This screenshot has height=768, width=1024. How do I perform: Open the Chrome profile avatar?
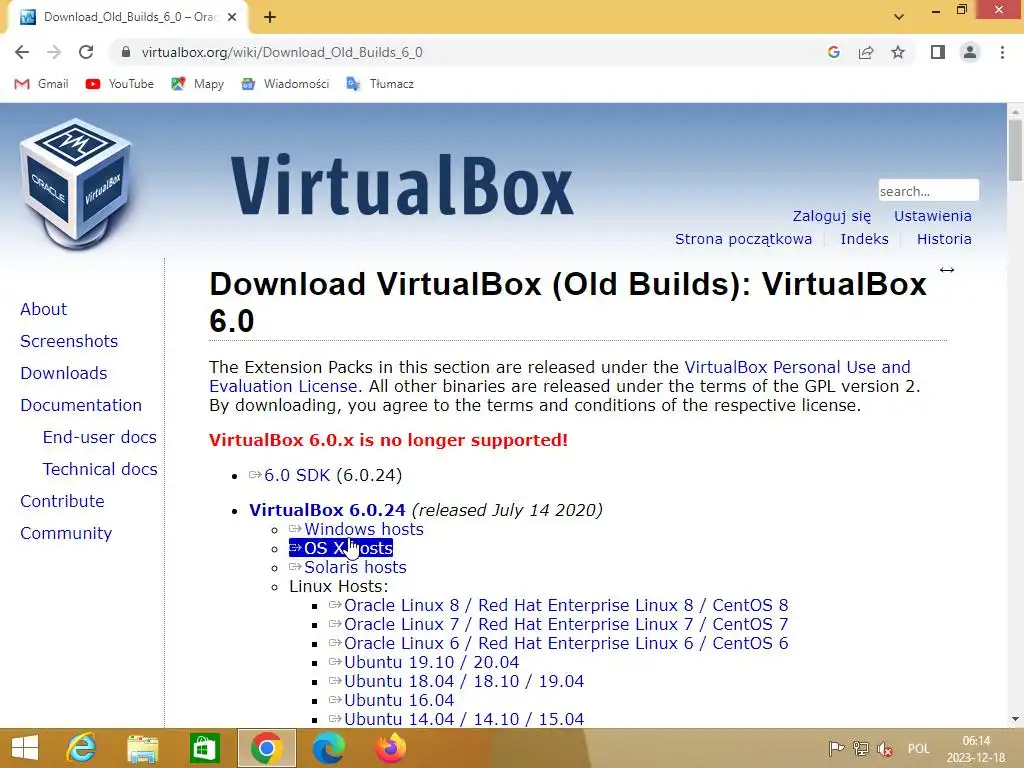pos(970,52)
